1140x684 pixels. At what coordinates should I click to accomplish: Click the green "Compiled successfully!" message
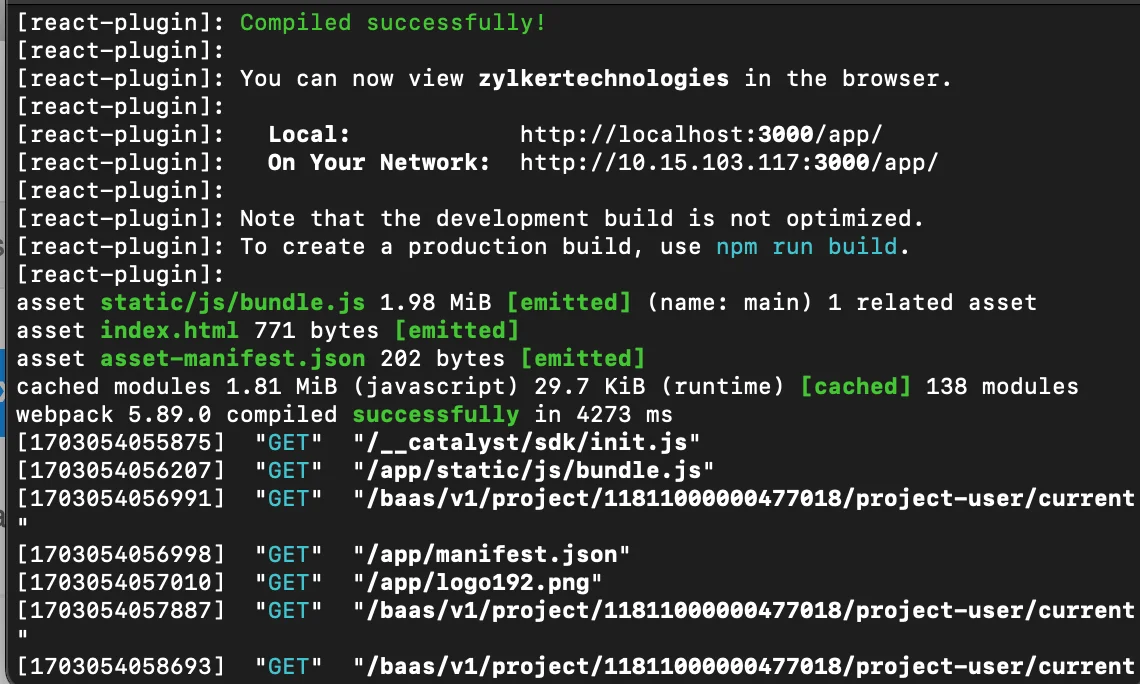pos(393,22)
